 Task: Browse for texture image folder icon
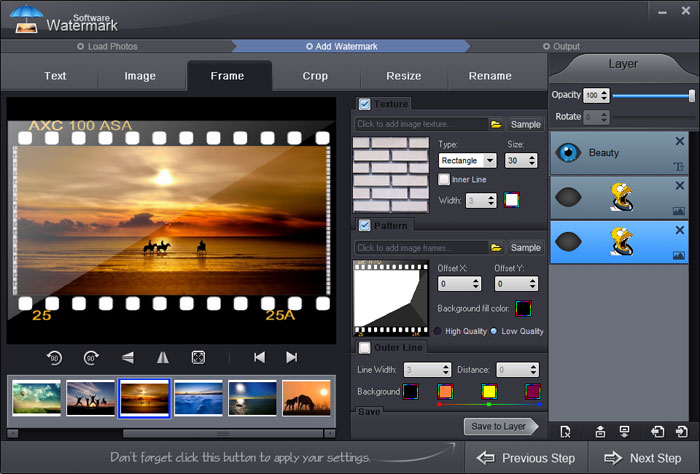[496, 124]
